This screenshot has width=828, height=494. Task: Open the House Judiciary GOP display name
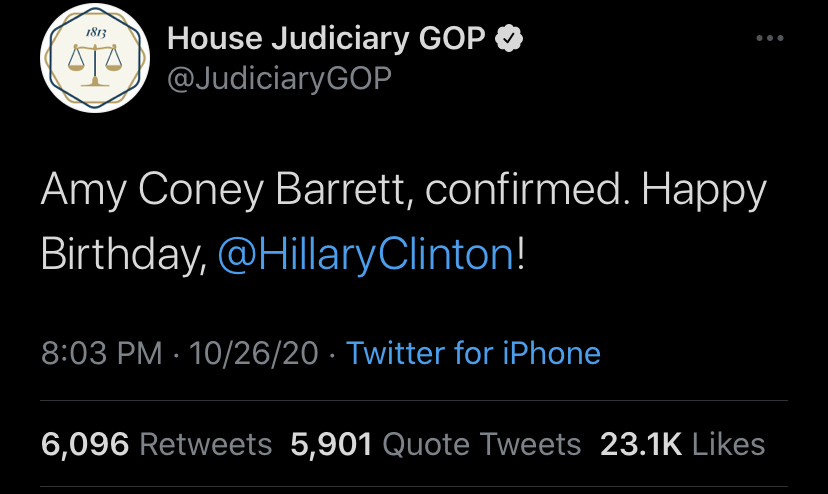[326, 38]
